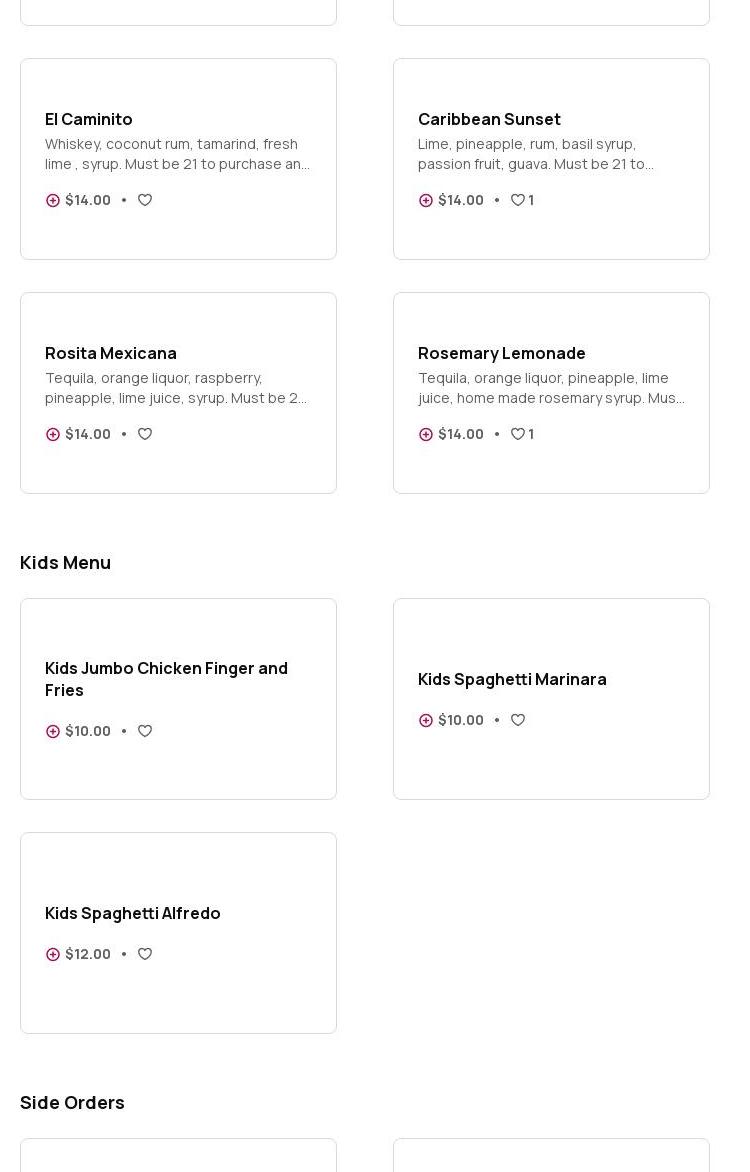Add Kids Jumbo Chicken Finger and Fries
Screen dimensions: 750x1172
click(53, 731)
